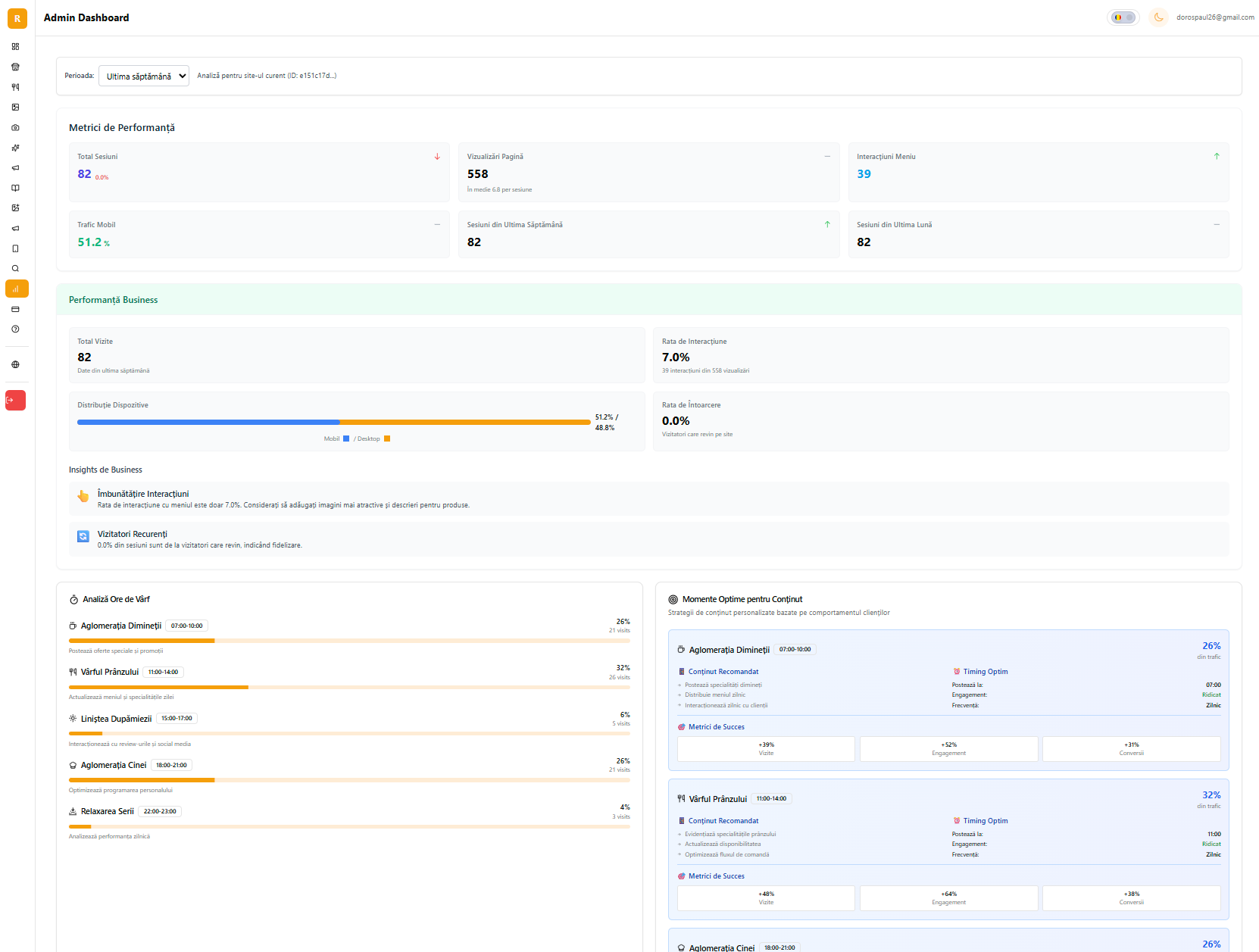Screen dimensions: 1259x952
Task: Open the Perioada dropdown showing Ultima săptămână
Action: [143, 76]
